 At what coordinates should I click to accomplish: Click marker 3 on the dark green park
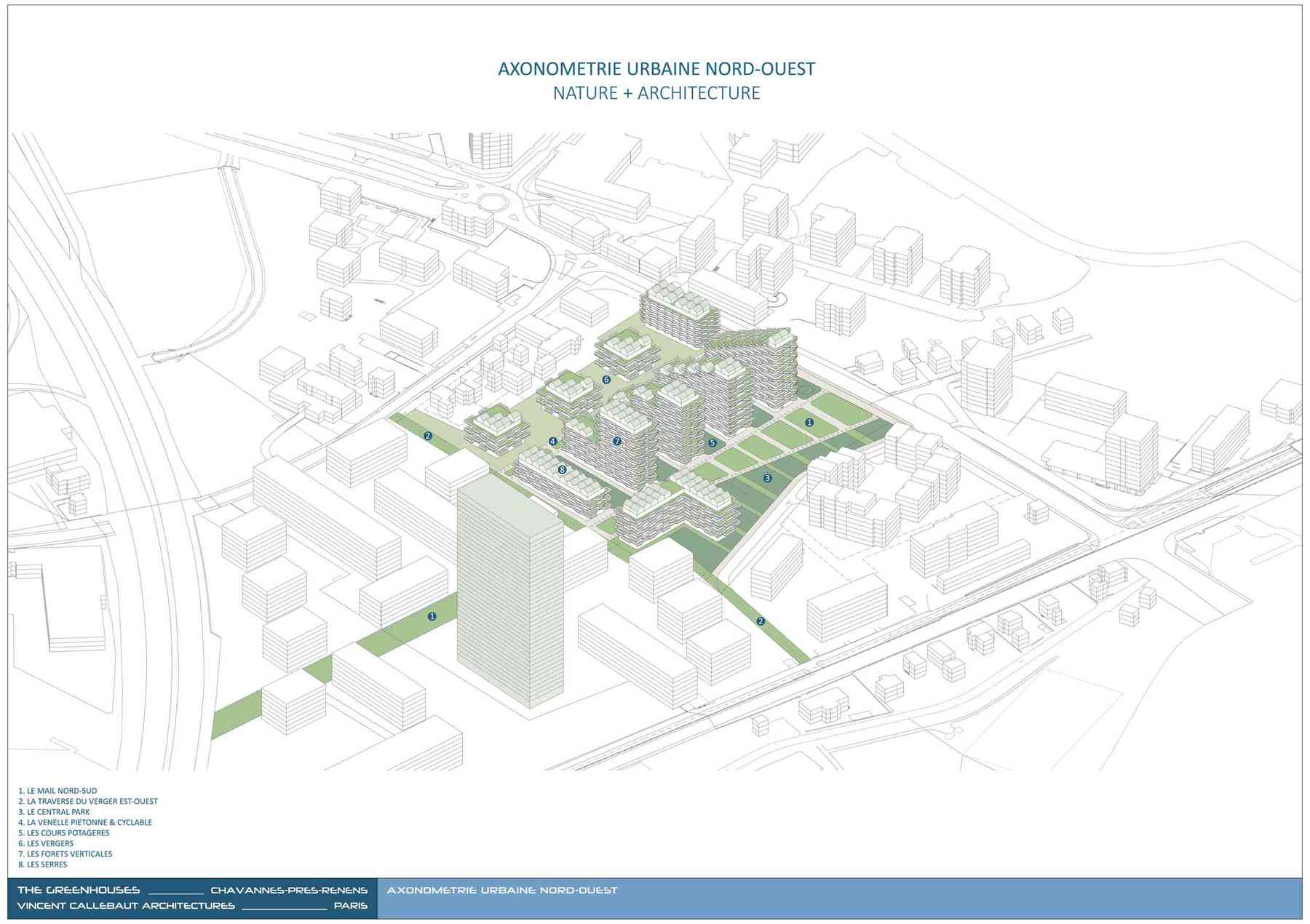767,478
